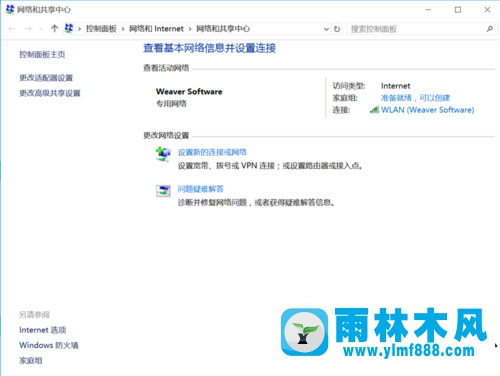Click the page heading 查看基本网络信息并设置连接
The image size is (500, 376).
coord(210,48)
